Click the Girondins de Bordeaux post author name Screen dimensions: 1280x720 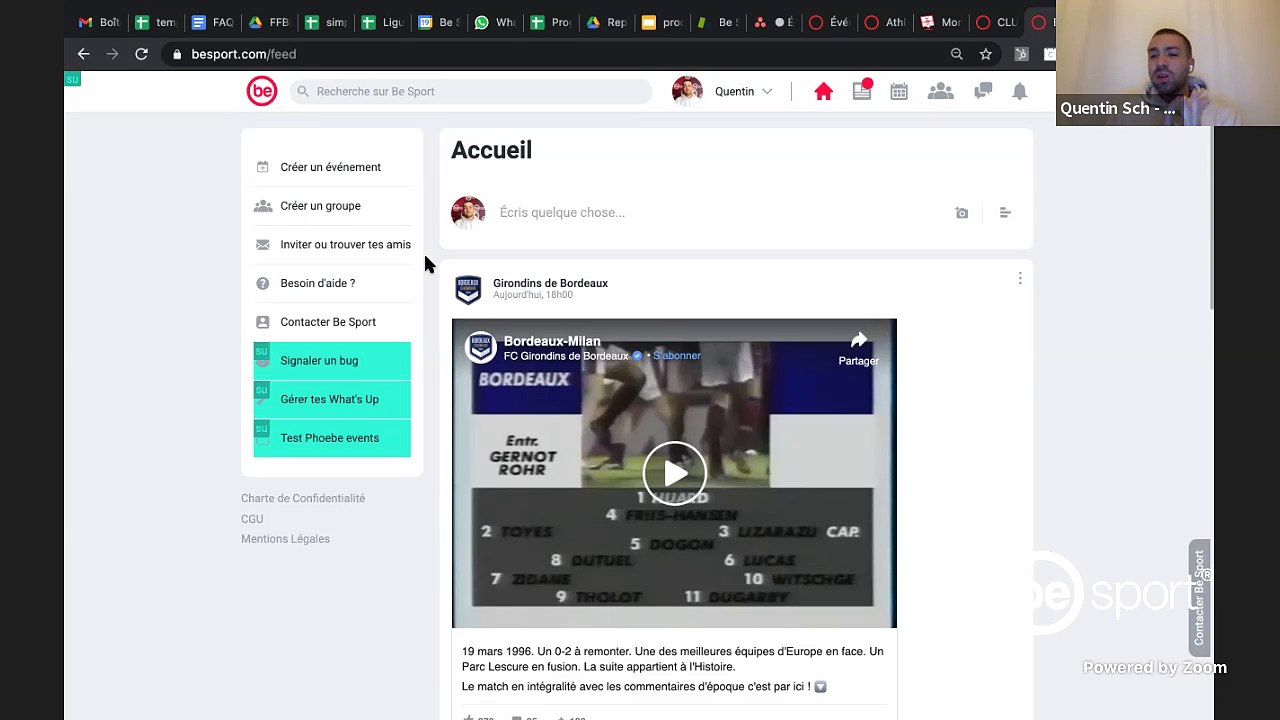550,283
